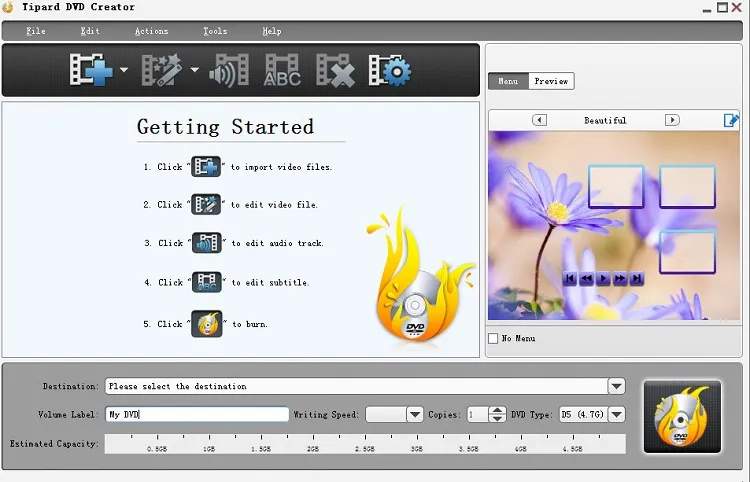The width and height of the screenshot is (750, 482).
Task: Click the large Burn DVD button
Action: [x=682, y=416]
